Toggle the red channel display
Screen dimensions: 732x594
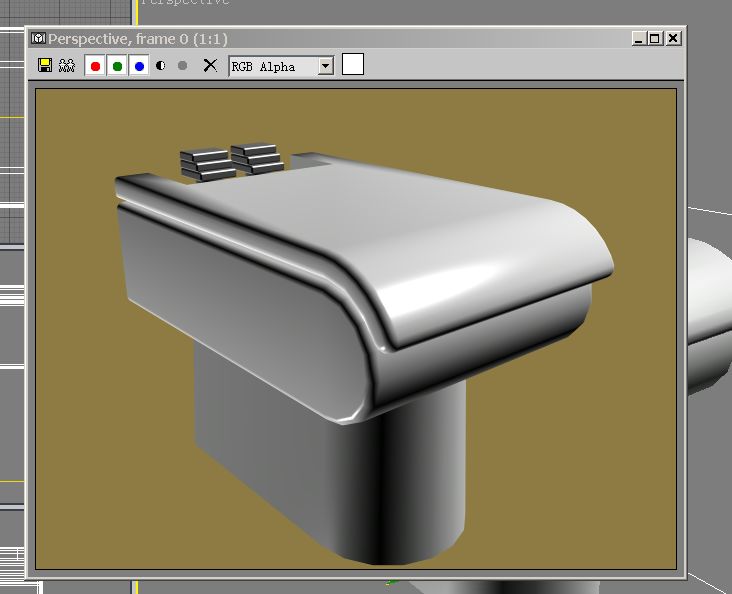(95, 66)
